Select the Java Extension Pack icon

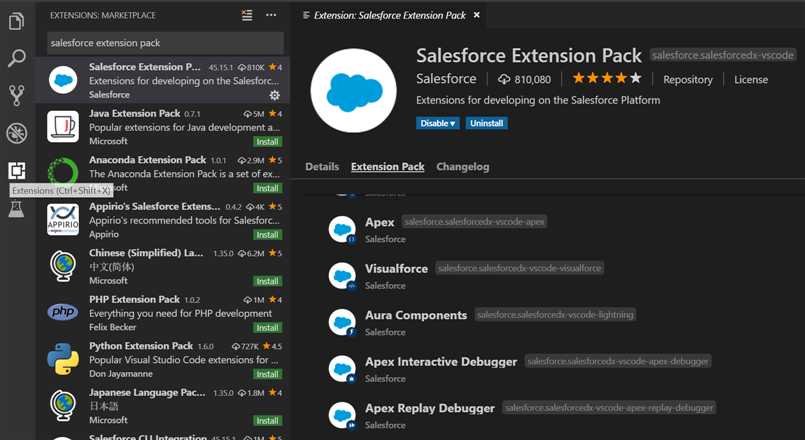(x=63, y=126)
